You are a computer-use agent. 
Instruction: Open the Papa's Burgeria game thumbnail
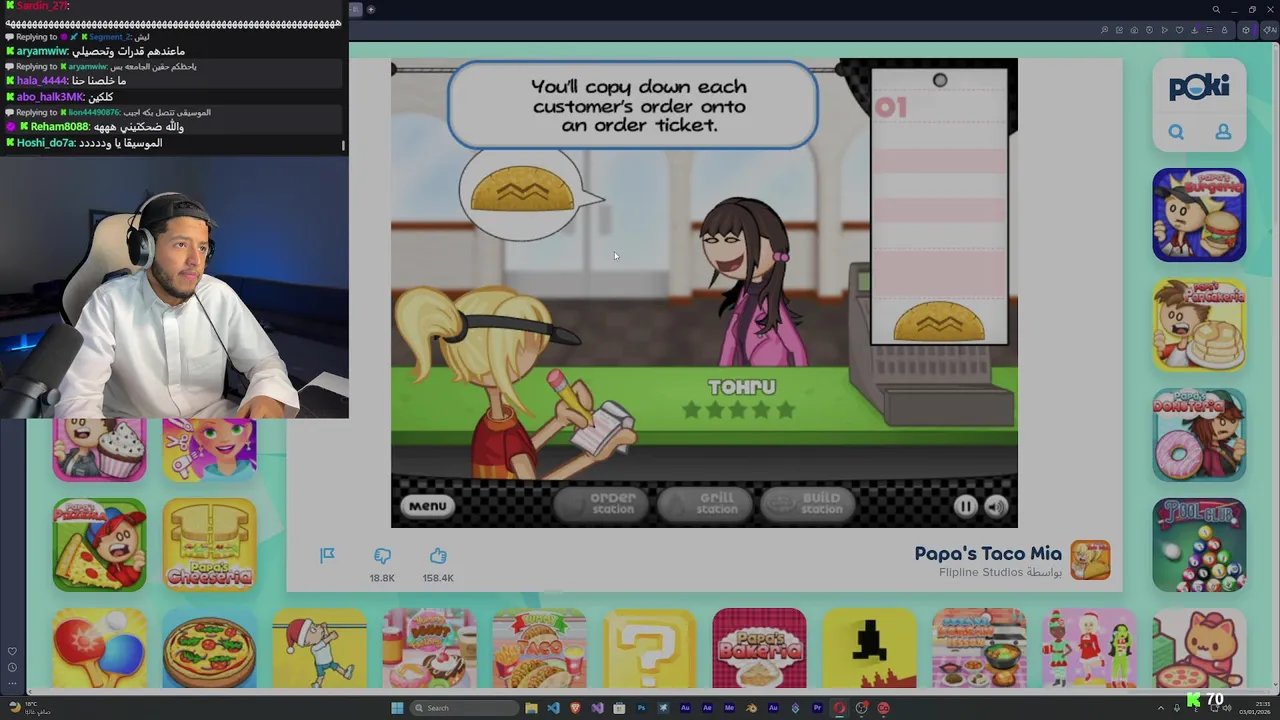1199,215
